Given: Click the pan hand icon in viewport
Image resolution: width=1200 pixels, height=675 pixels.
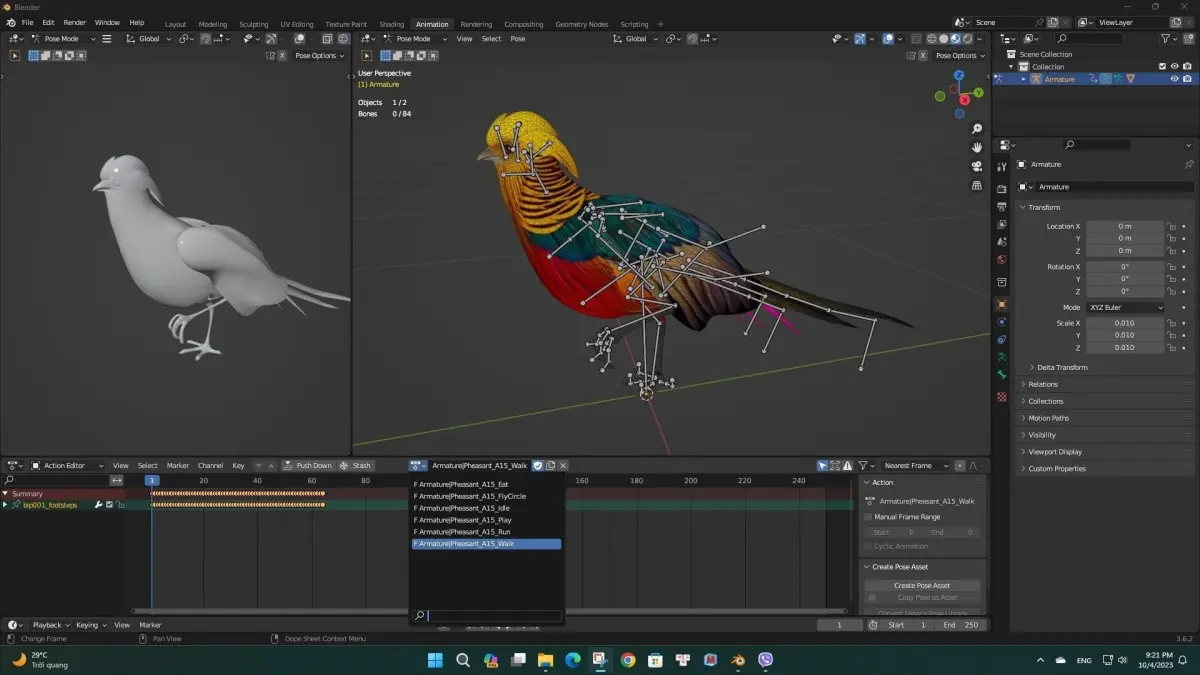Looking at the screenshot, I should (x=977, y=148).
